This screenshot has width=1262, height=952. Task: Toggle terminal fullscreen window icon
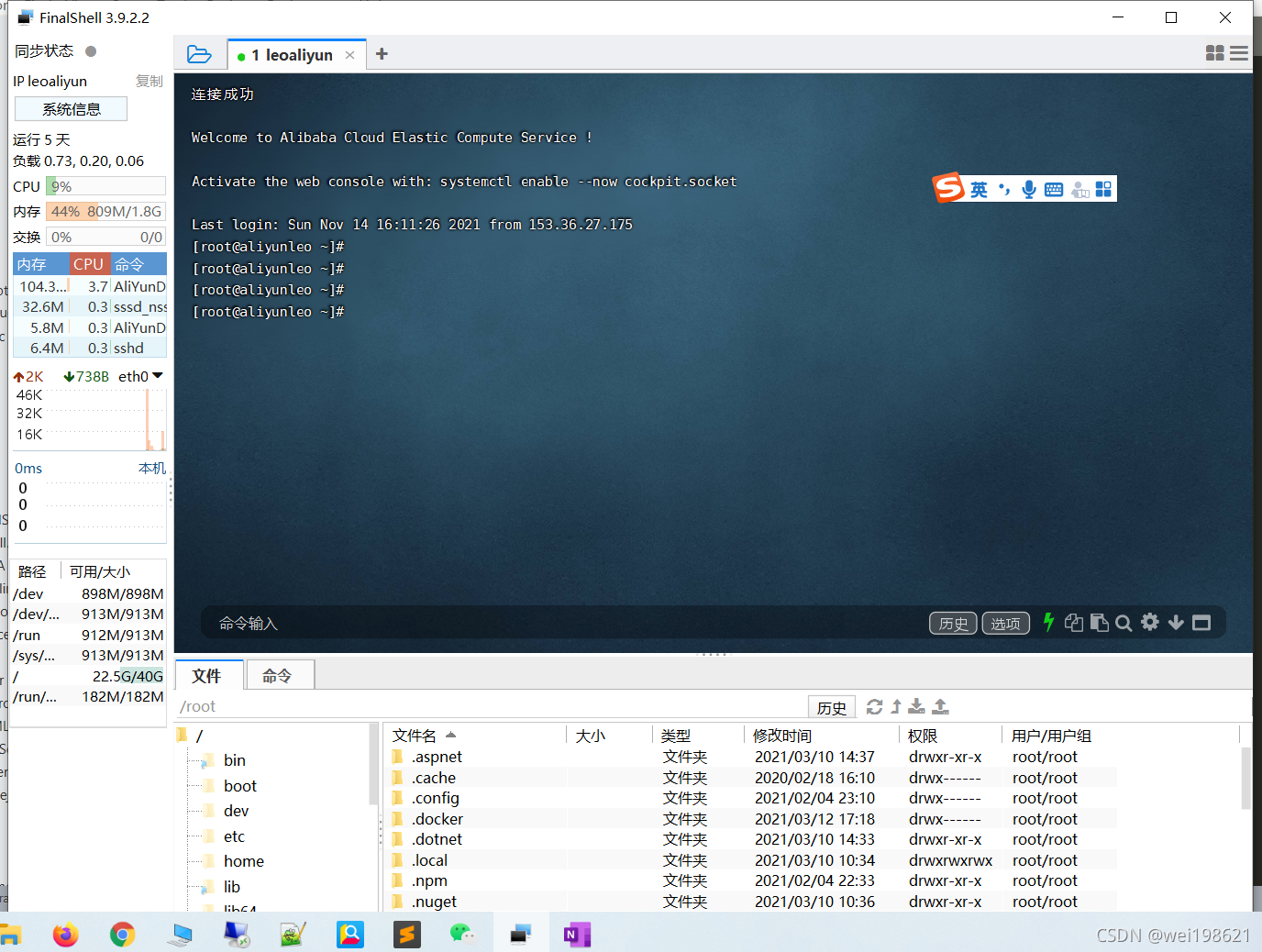click(1201, 623)
